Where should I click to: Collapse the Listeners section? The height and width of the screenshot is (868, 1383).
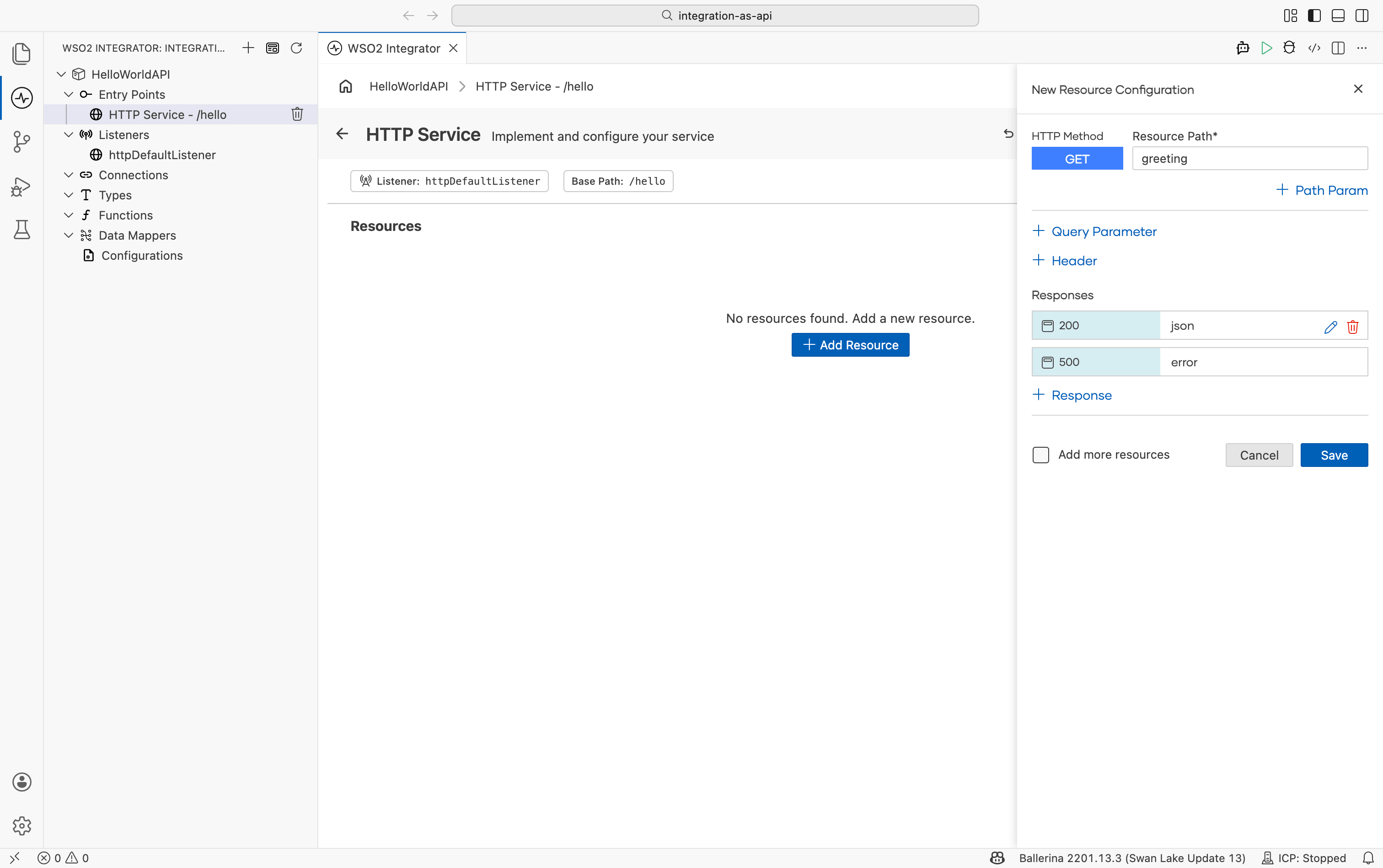tap(68, 134)
